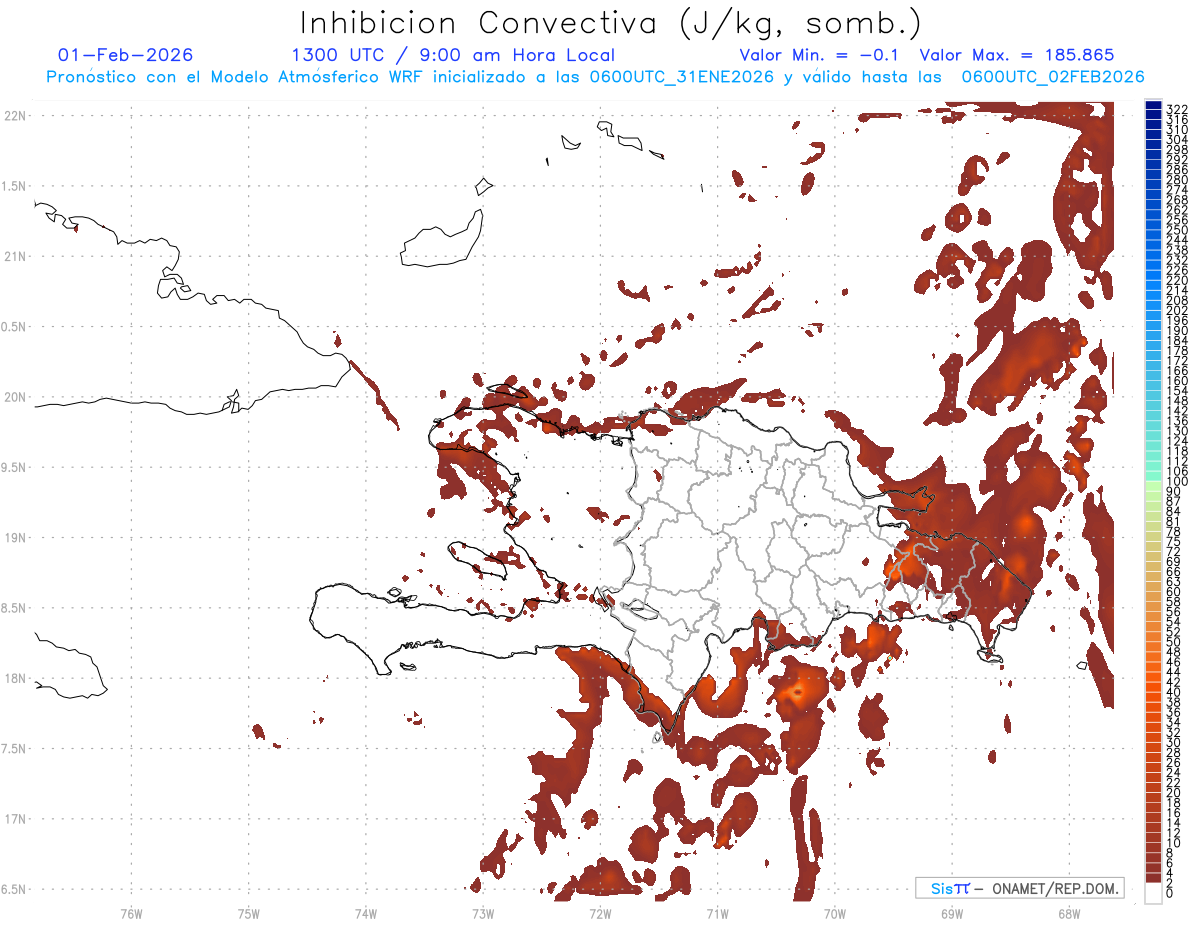
Task: Click the 'Valor Min. = -0.1' readout
Action: (819, 55)
